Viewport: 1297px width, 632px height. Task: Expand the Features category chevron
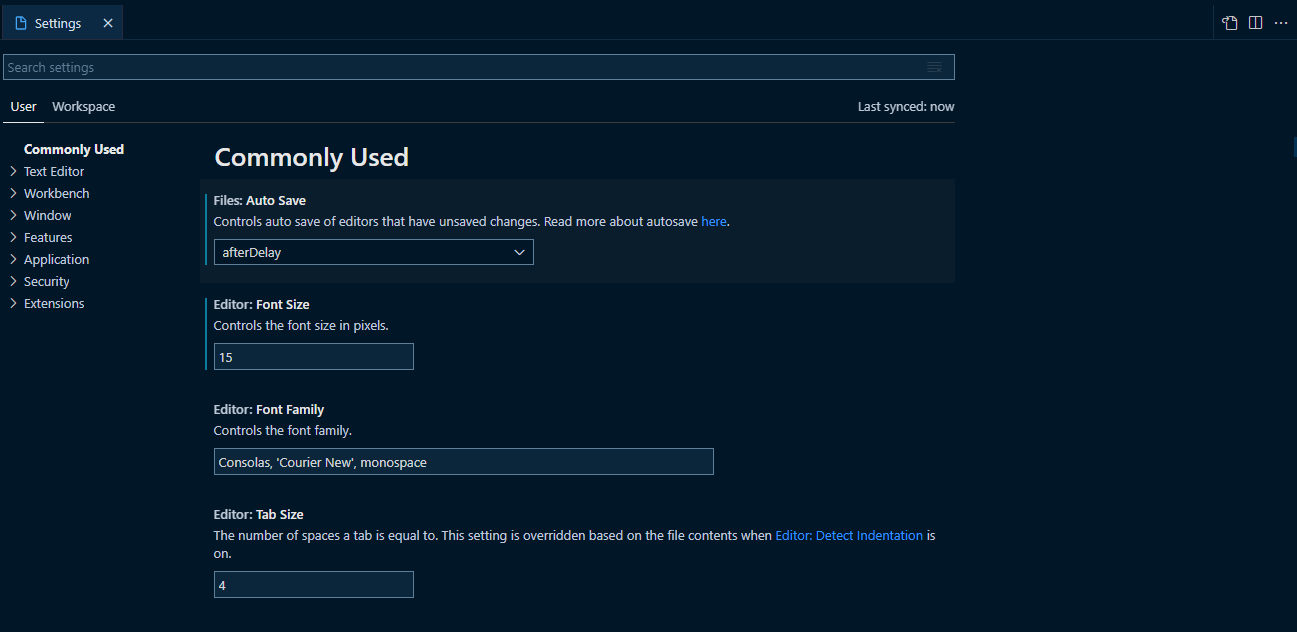click(13, 237)
